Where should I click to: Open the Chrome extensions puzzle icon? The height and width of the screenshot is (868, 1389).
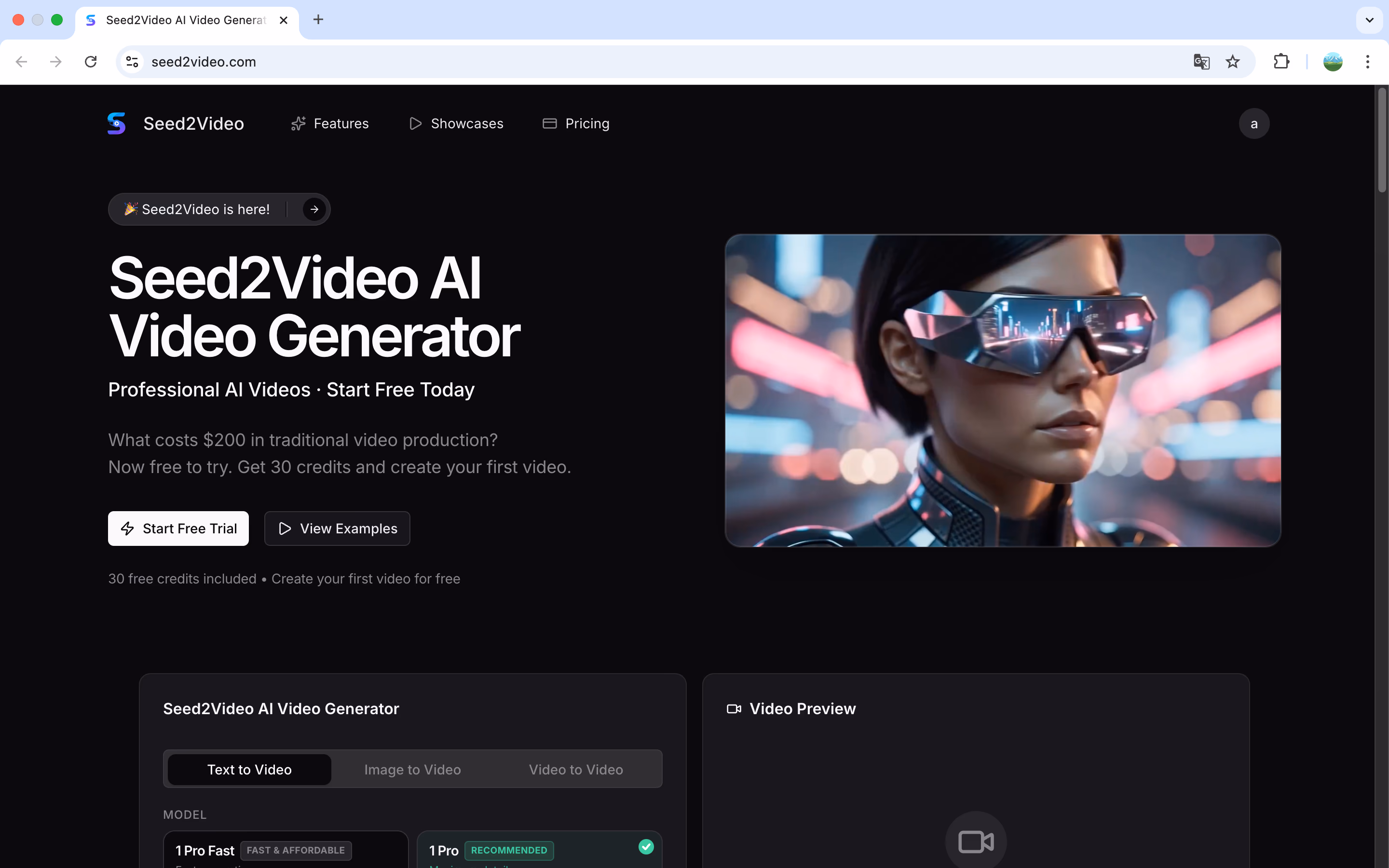tap(1281, 61)
